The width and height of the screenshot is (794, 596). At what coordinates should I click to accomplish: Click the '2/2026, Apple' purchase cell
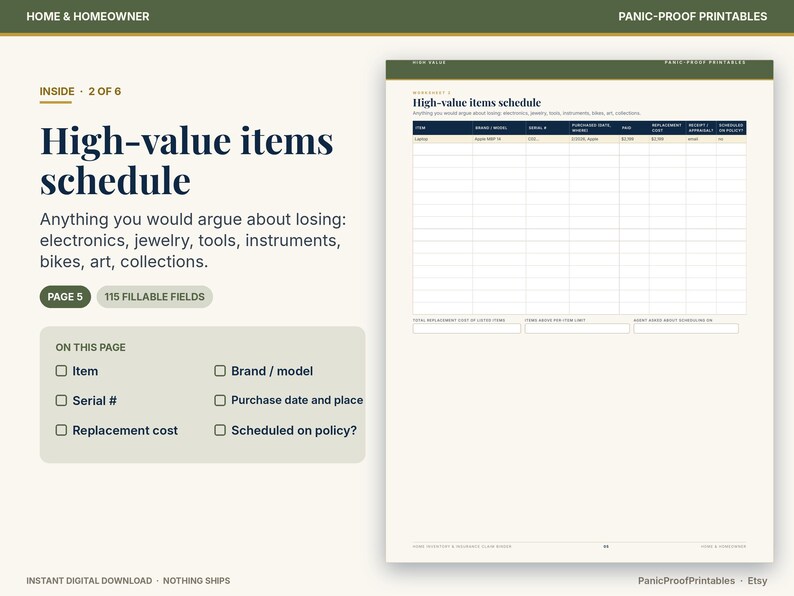coord(594,139)
